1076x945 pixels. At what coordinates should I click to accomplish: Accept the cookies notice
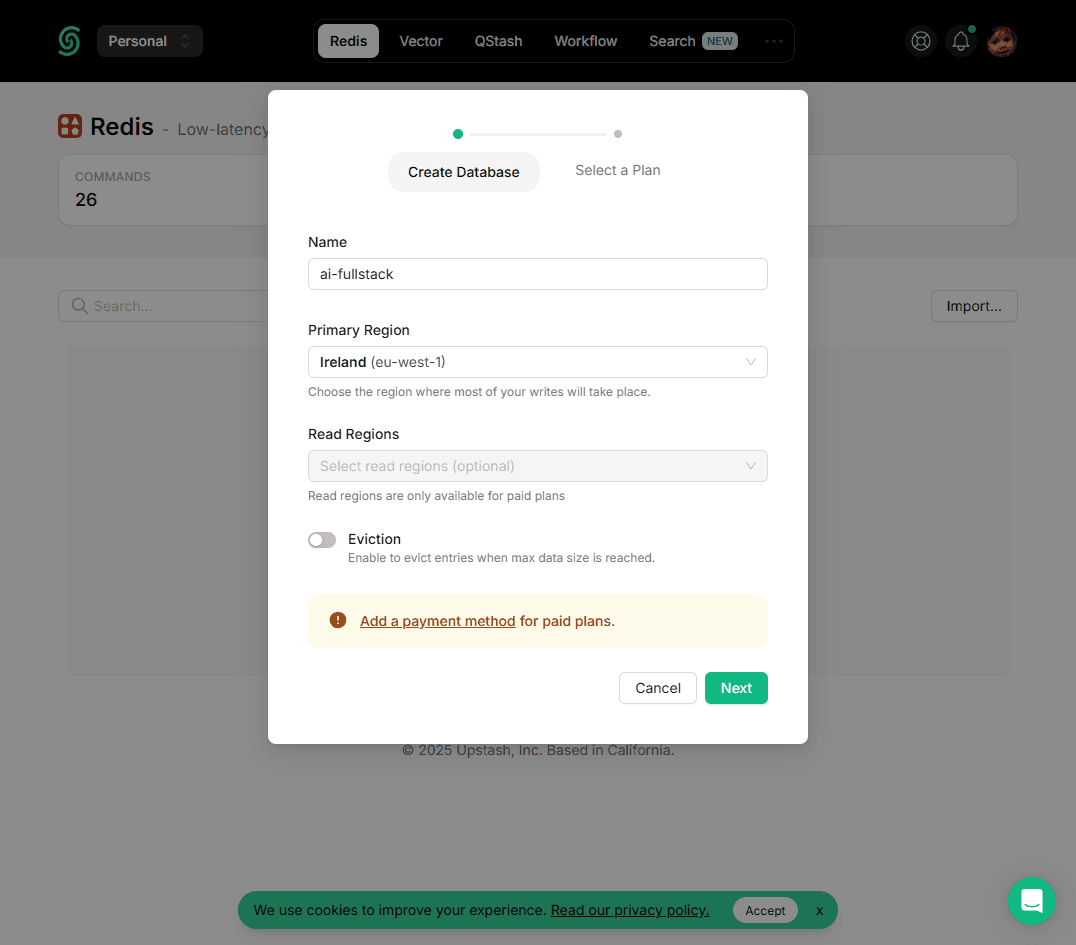[x=765, y=910]
